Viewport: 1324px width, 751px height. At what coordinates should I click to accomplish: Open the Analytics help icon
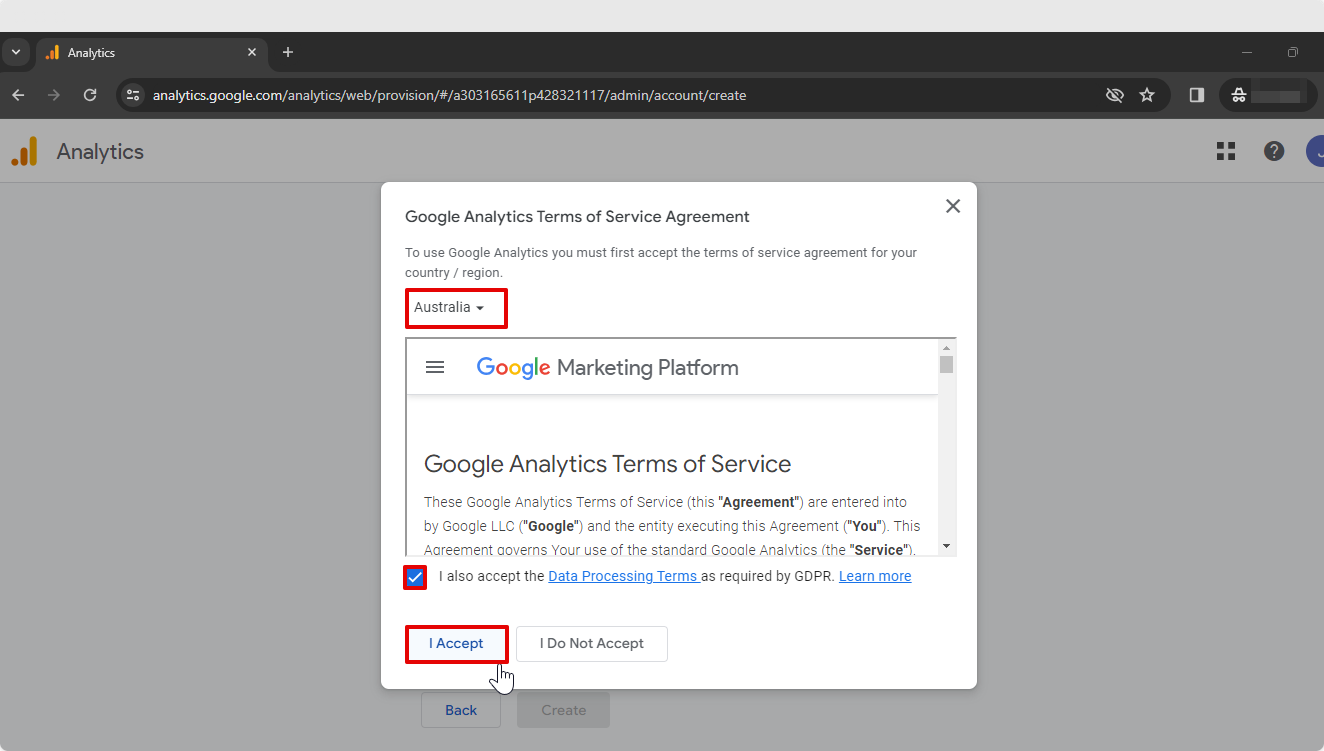[x=1274, y=151]
